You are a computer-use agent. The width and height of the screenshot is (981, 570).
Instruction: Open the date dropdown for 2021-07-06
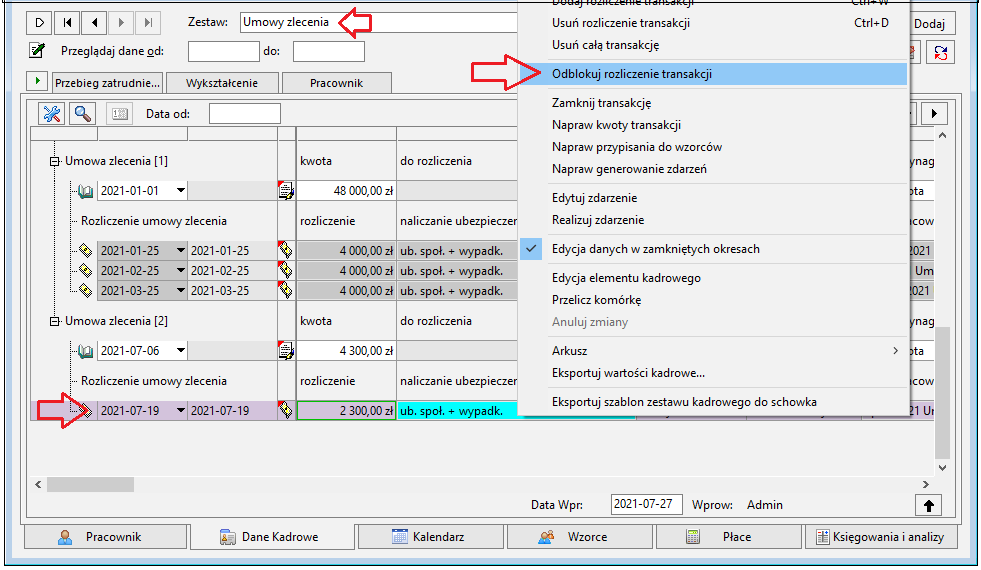tap(180, 351)
